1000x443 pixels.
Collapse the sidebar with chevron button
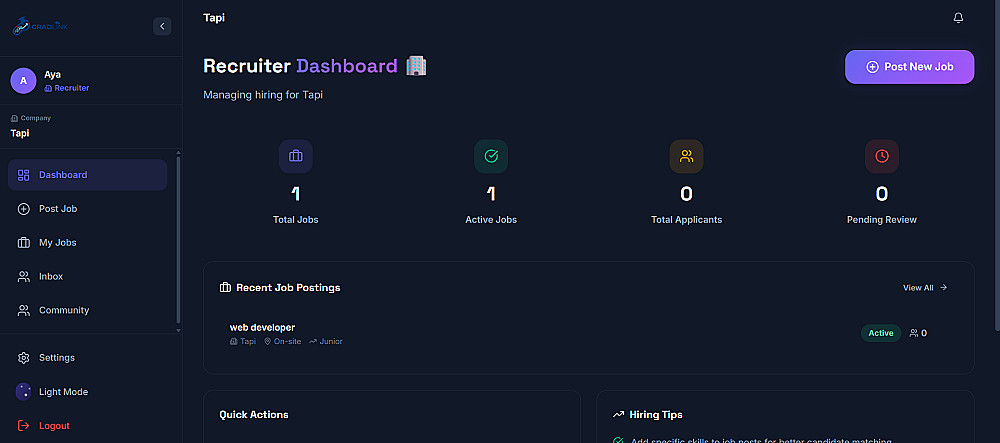coord(162,26)
